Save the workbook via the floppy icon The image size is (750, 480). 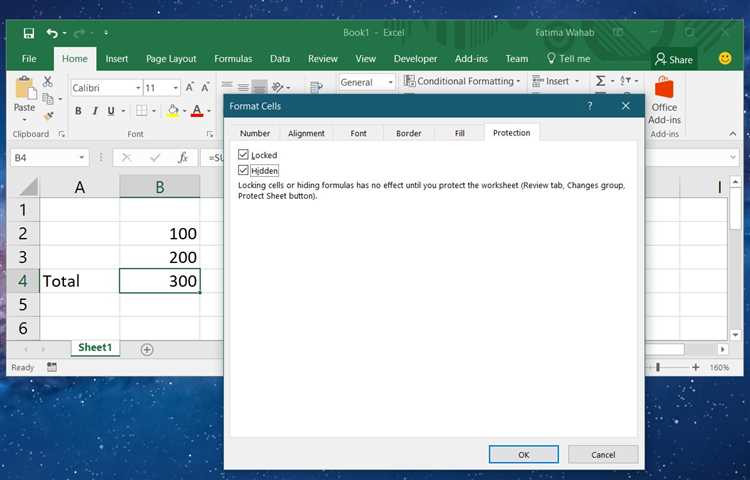[x=29, y=33]
